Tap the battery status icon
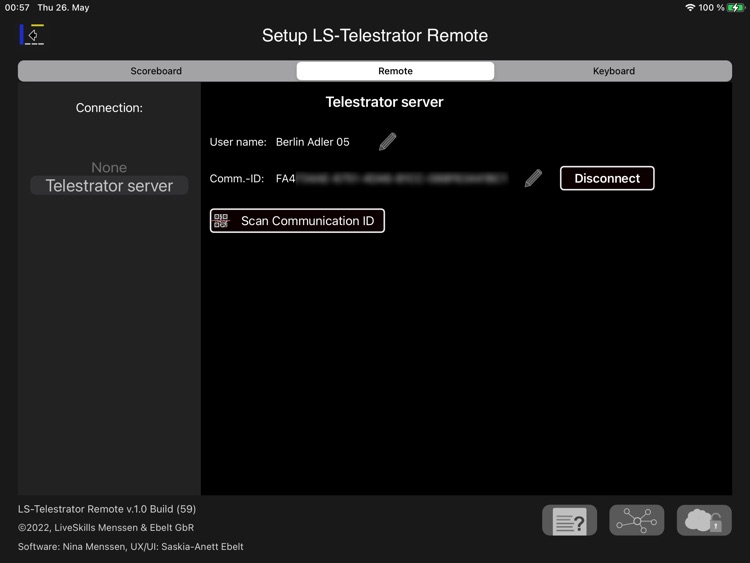This screenshot has height=563, width=750. tap(736, 8)
